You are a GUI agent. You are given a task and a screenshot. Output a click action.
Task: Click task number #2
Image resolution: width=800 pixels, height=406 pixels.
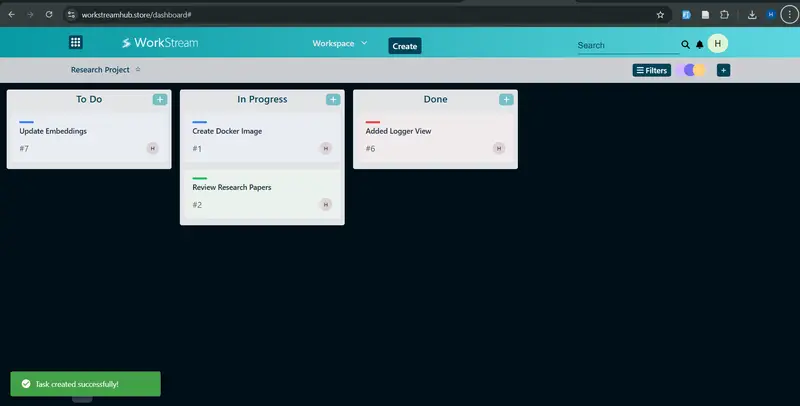coord(197,205)
